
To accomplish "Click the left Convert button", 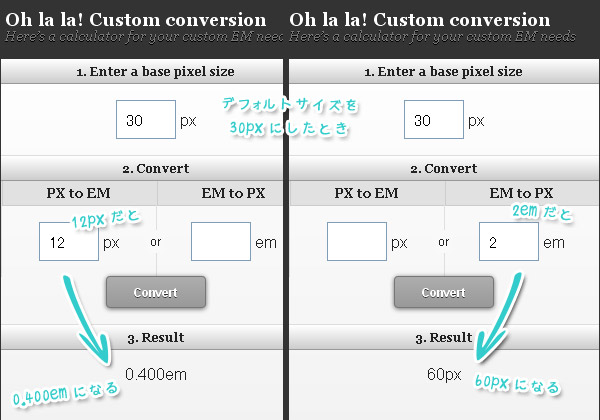I will click(x=156, y=292).
